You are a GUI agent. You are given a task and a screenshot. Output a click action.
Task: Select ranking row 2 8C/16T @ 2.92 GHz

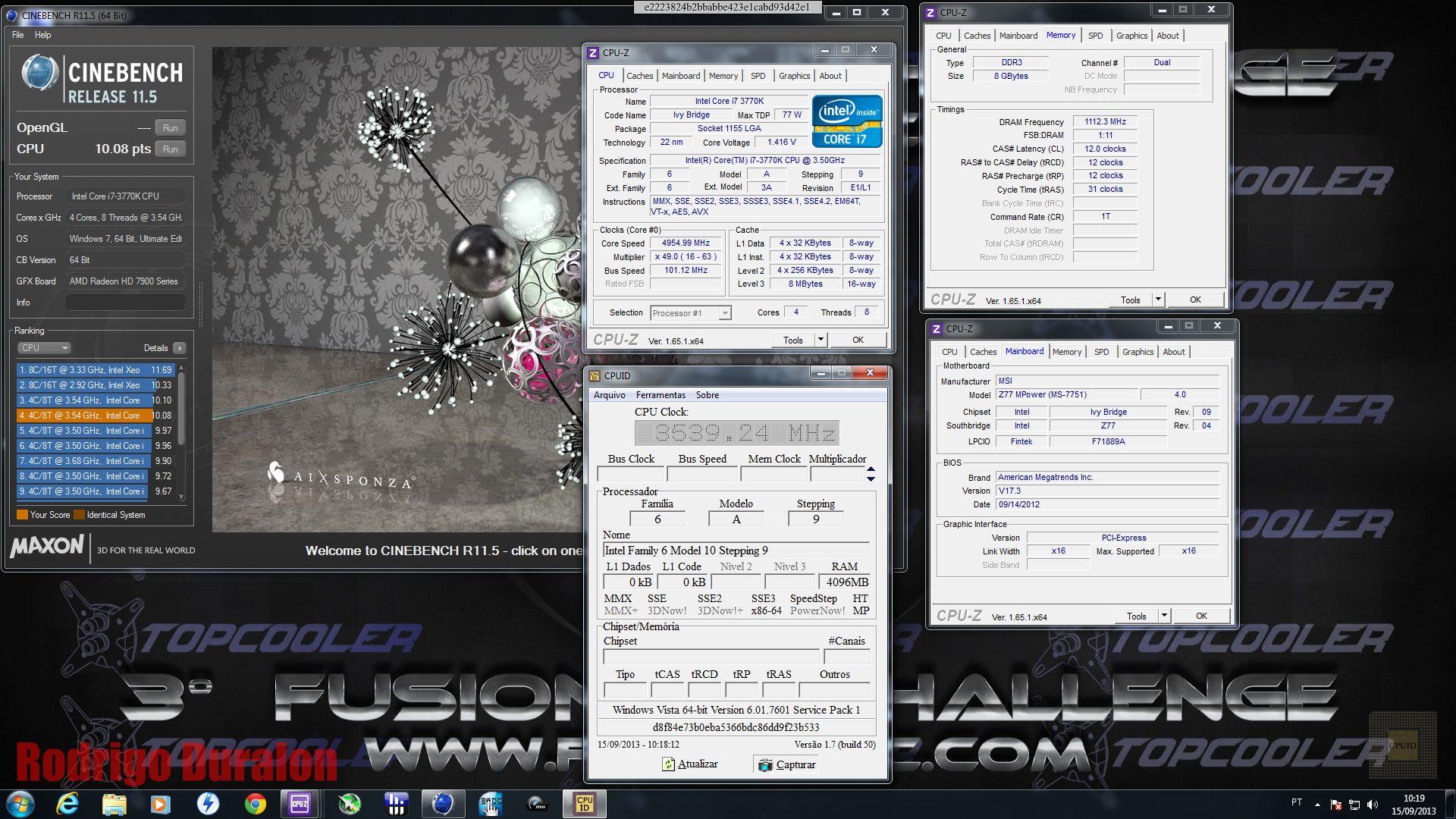click(x=96, y=385)
